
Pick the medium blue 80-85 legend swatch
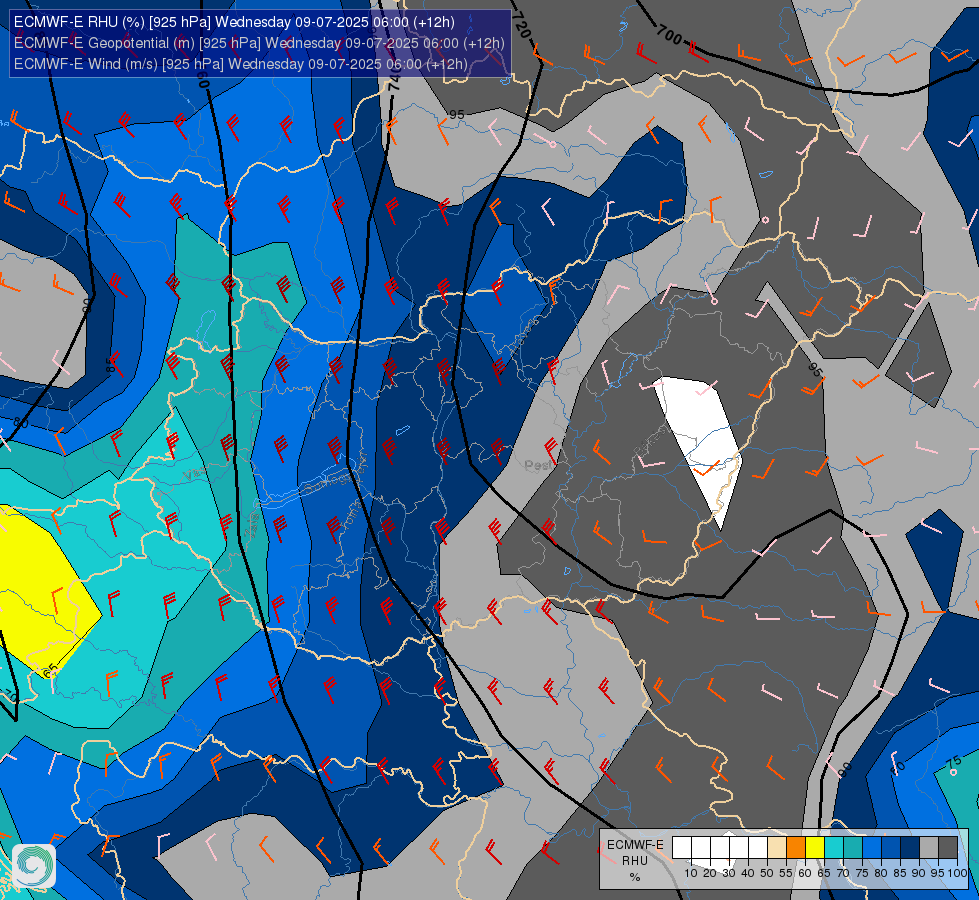tap(891, 848)
